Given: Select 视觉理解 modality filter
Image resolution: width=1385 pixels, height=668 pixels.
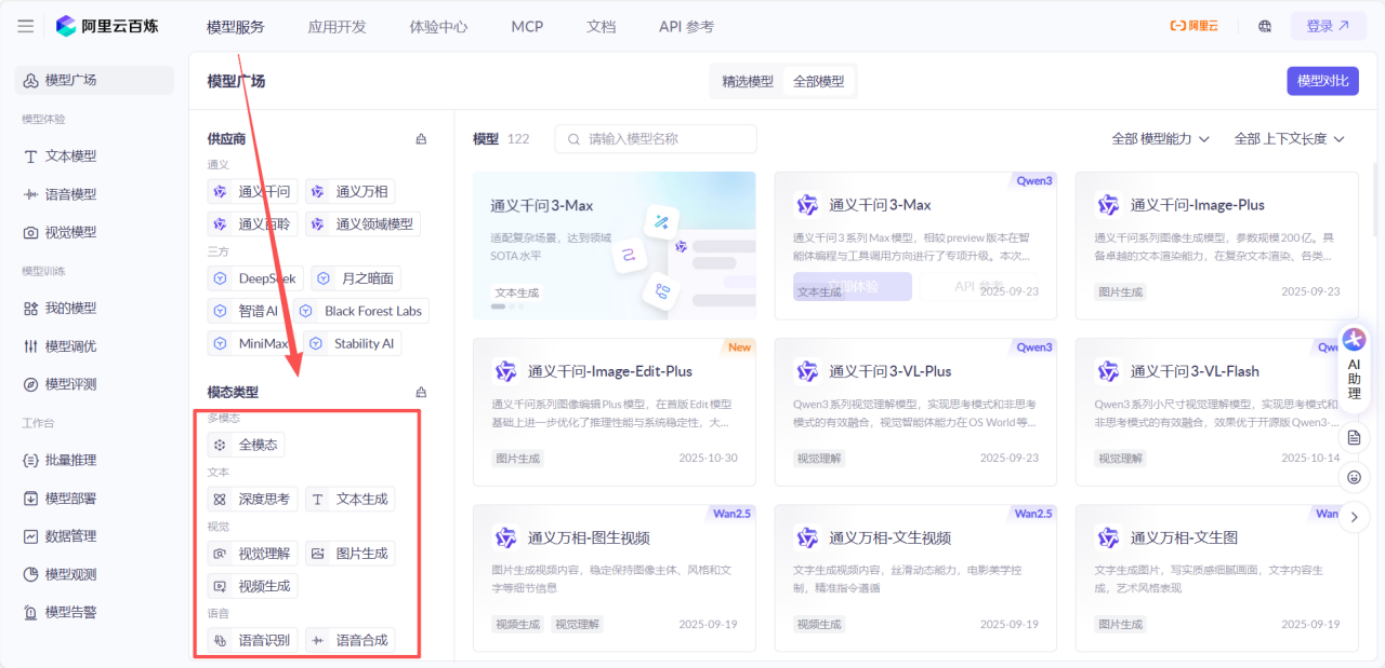Looking at the screenshot, I should point(252,553).
